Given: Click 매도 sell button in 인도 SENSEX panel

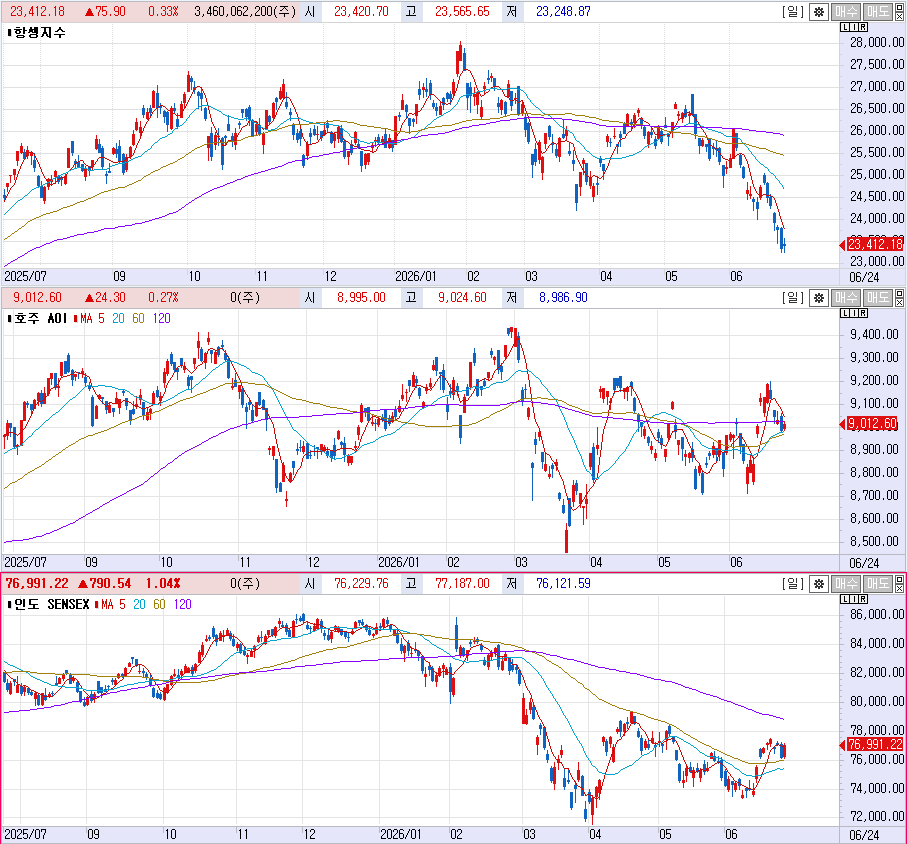Looking at the screenshot, I should (x=878, y=584).
